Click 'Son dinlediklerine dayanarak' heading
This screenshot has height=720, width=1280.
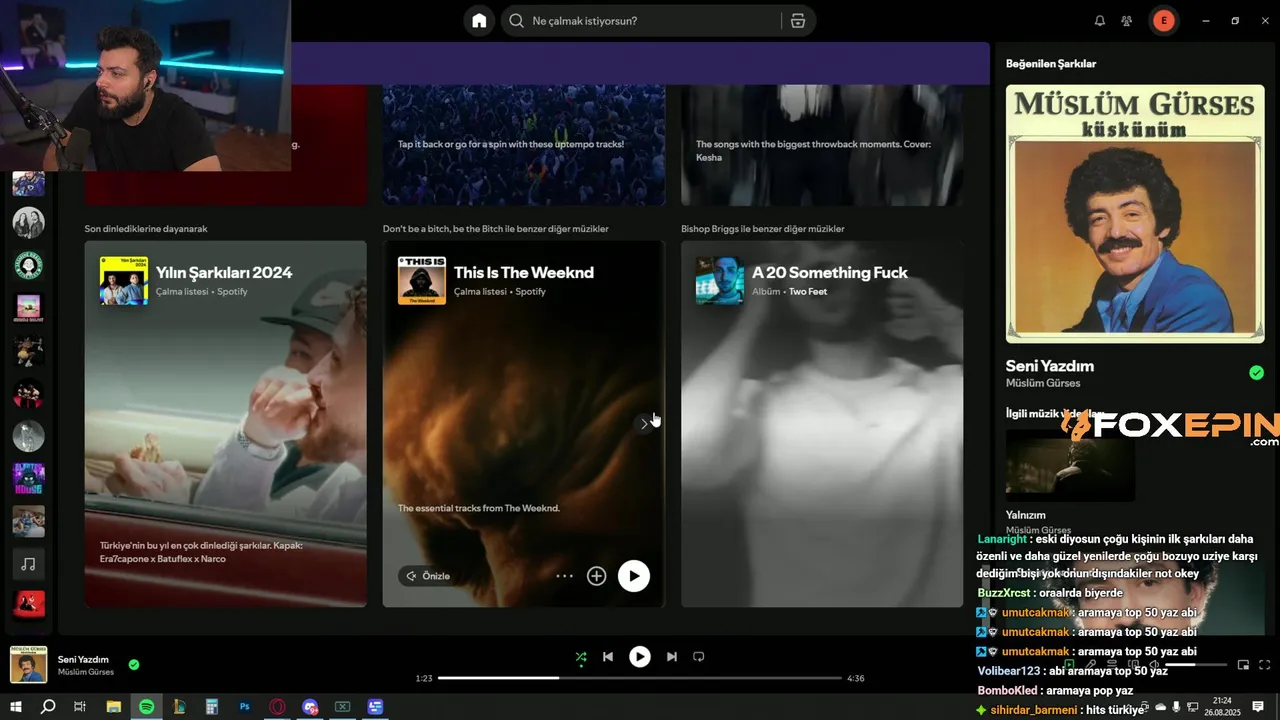coord(146,229)
